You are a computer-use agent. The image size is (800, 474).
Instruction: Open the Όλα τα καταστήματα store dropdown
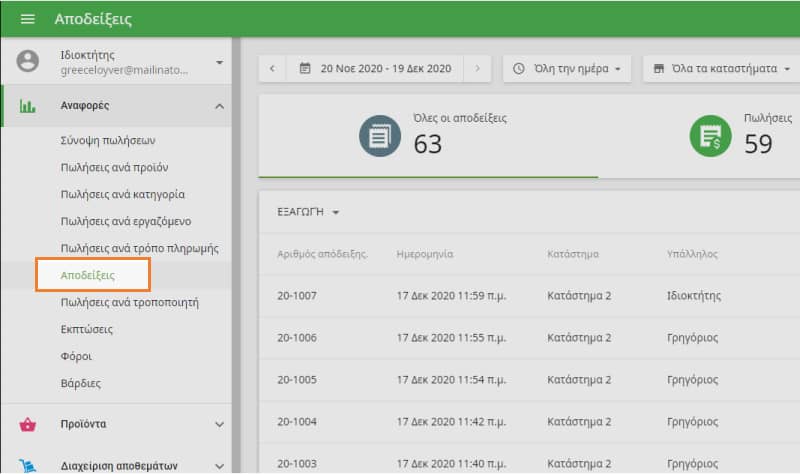[721, 69]
